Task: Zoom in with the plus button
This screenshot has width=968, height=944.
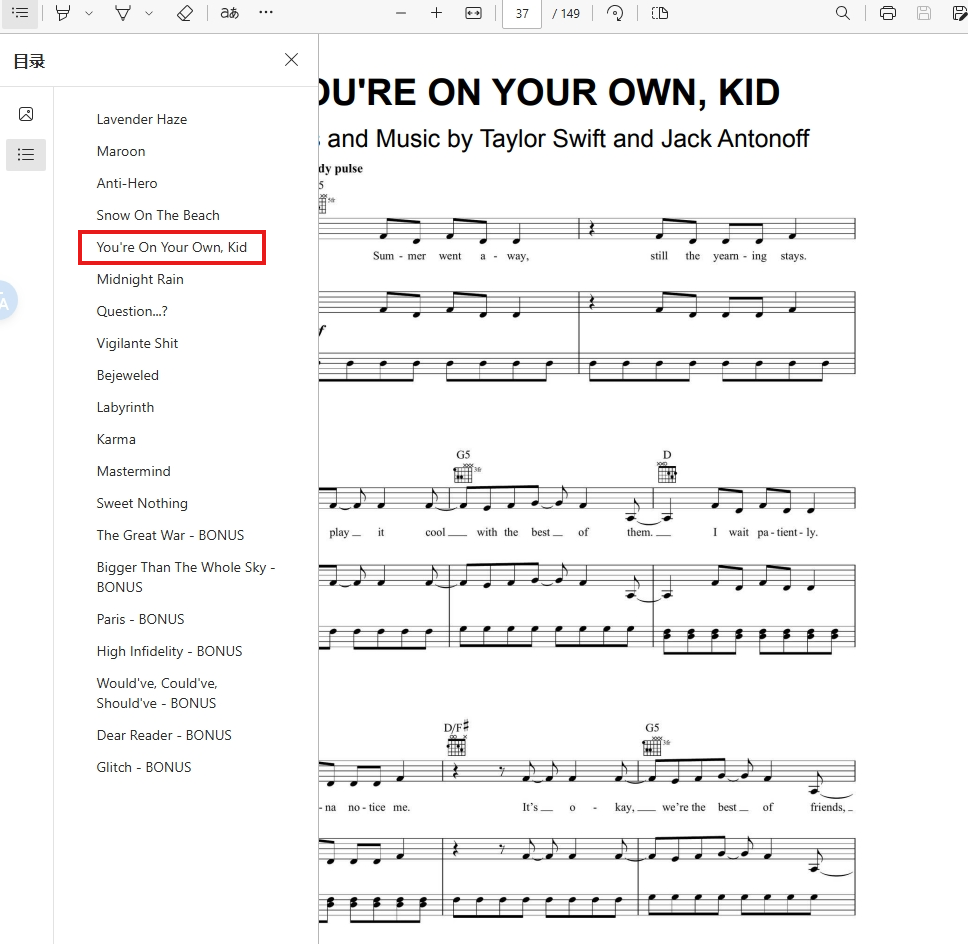Action: (x=436, y=13)
